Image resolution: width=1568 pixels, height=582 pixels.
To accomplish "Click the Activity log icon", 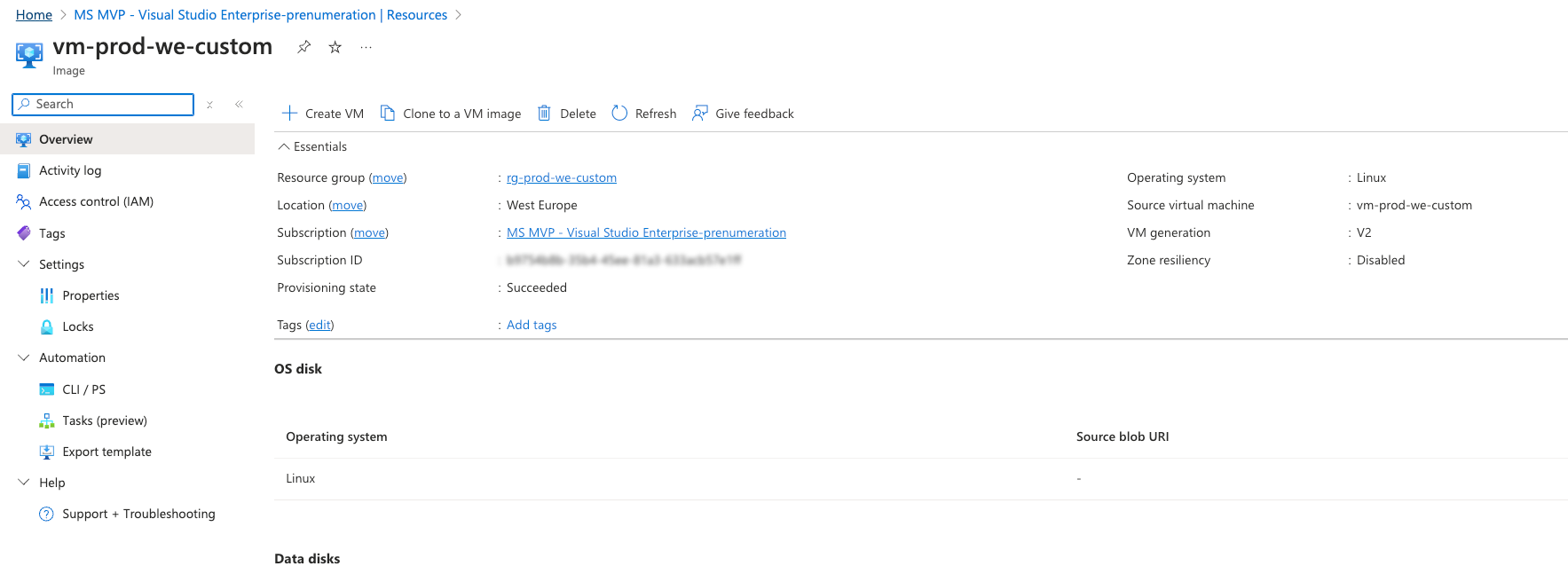I will (24, 170).
